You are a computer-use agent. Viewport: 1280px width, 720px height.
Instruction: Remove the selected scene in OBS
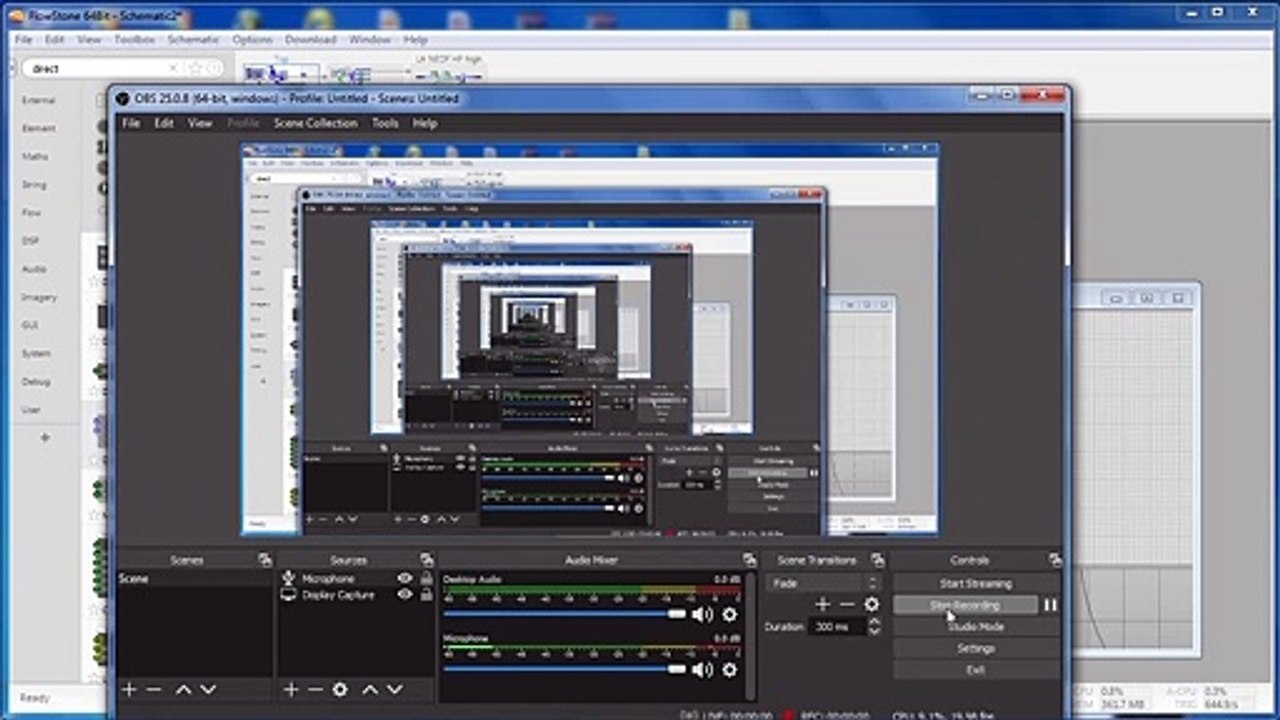point(153,689)
